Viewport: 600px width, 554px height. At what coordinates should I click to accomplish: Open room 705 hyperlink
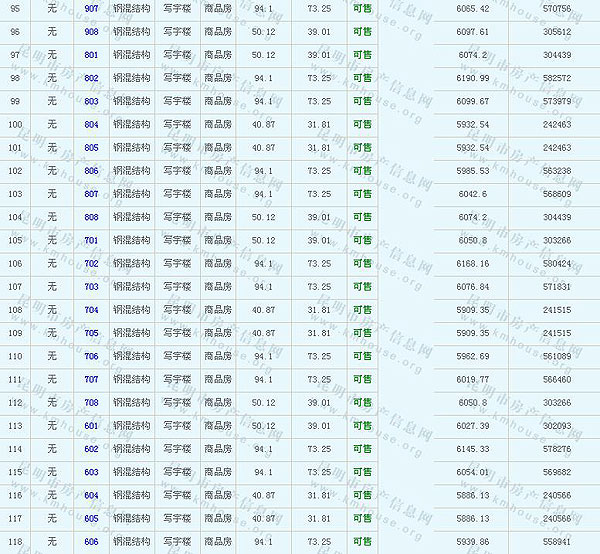click(x=91, y=333)
